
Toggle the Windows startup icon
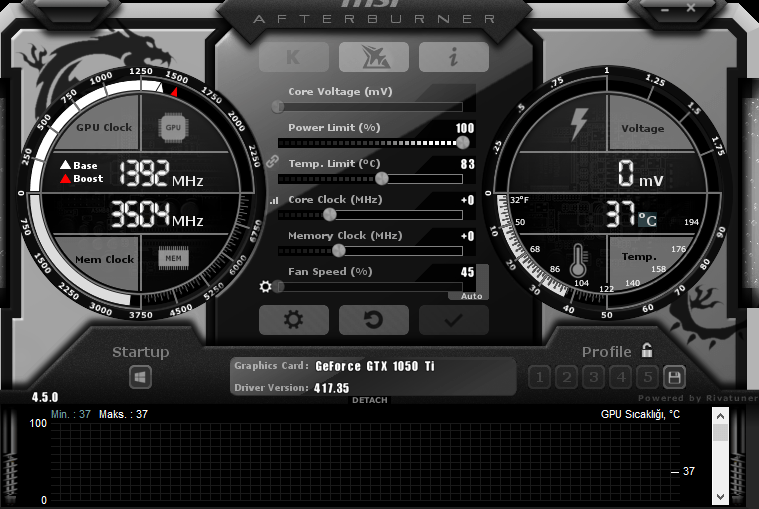pos(140,377)
